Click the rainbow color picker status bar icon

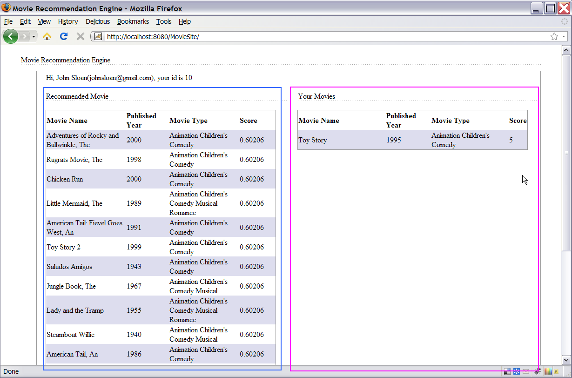[x=548, y=371]
